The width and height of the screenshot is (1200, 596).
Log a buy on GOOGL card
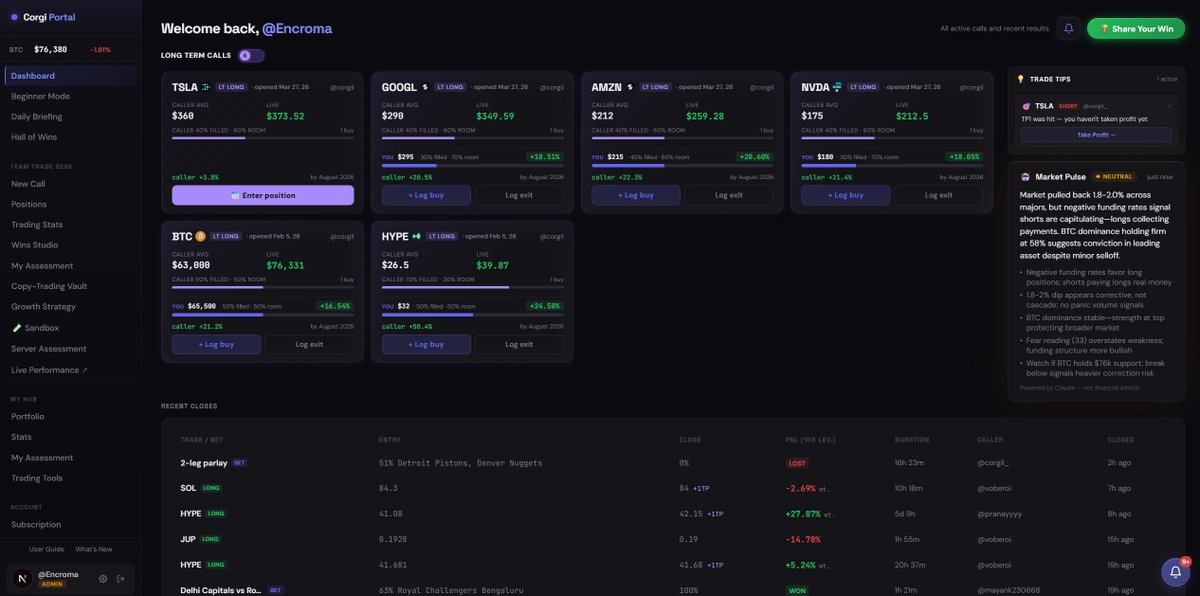(426, 195)
